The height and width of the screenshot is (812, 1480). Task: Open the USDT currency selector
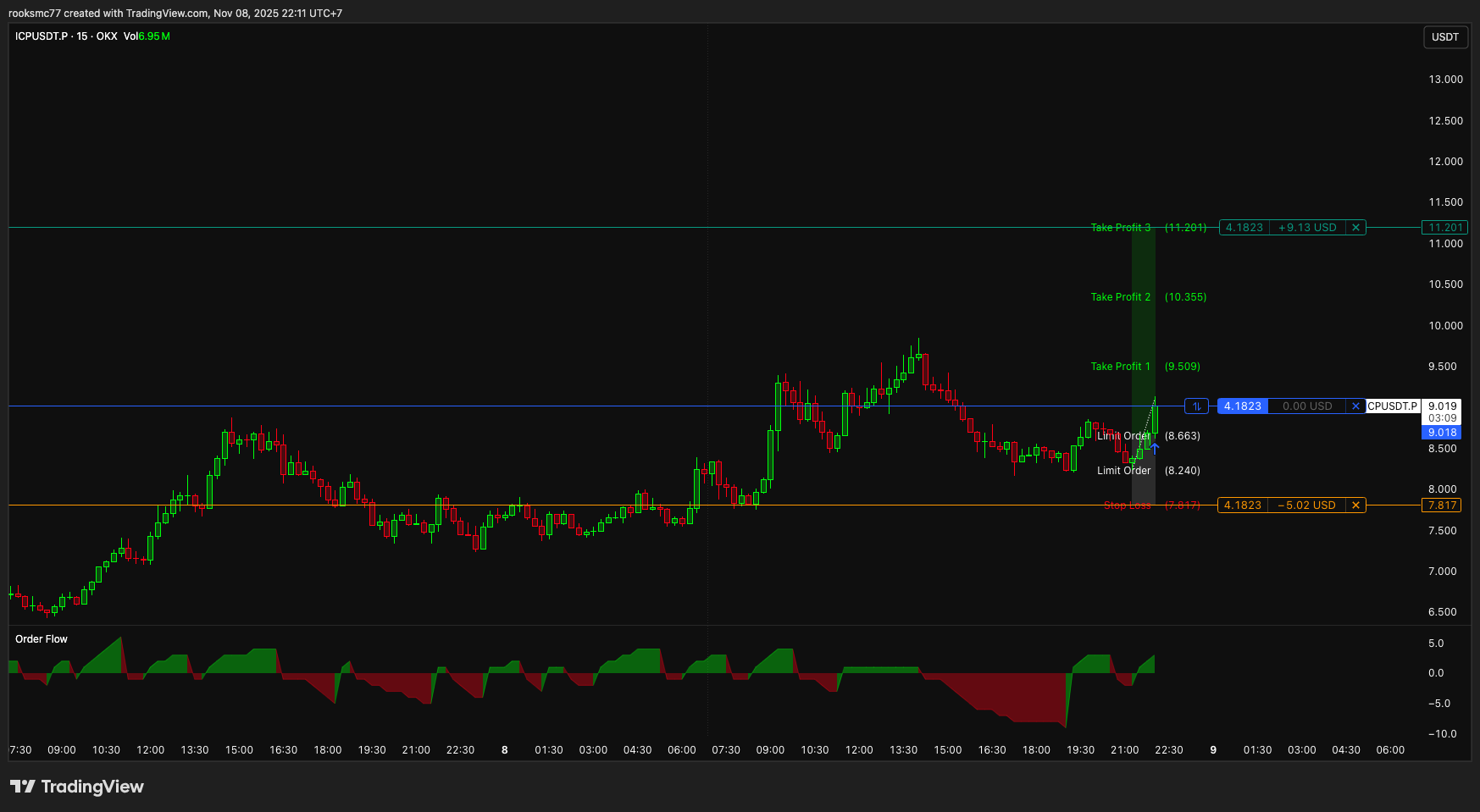(x=1445, y=37)
